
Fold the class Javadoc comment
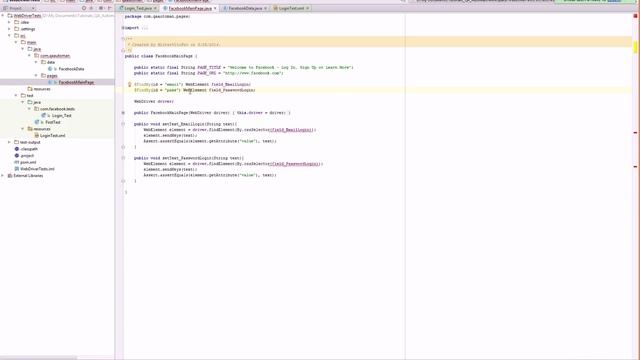point(123,38)
